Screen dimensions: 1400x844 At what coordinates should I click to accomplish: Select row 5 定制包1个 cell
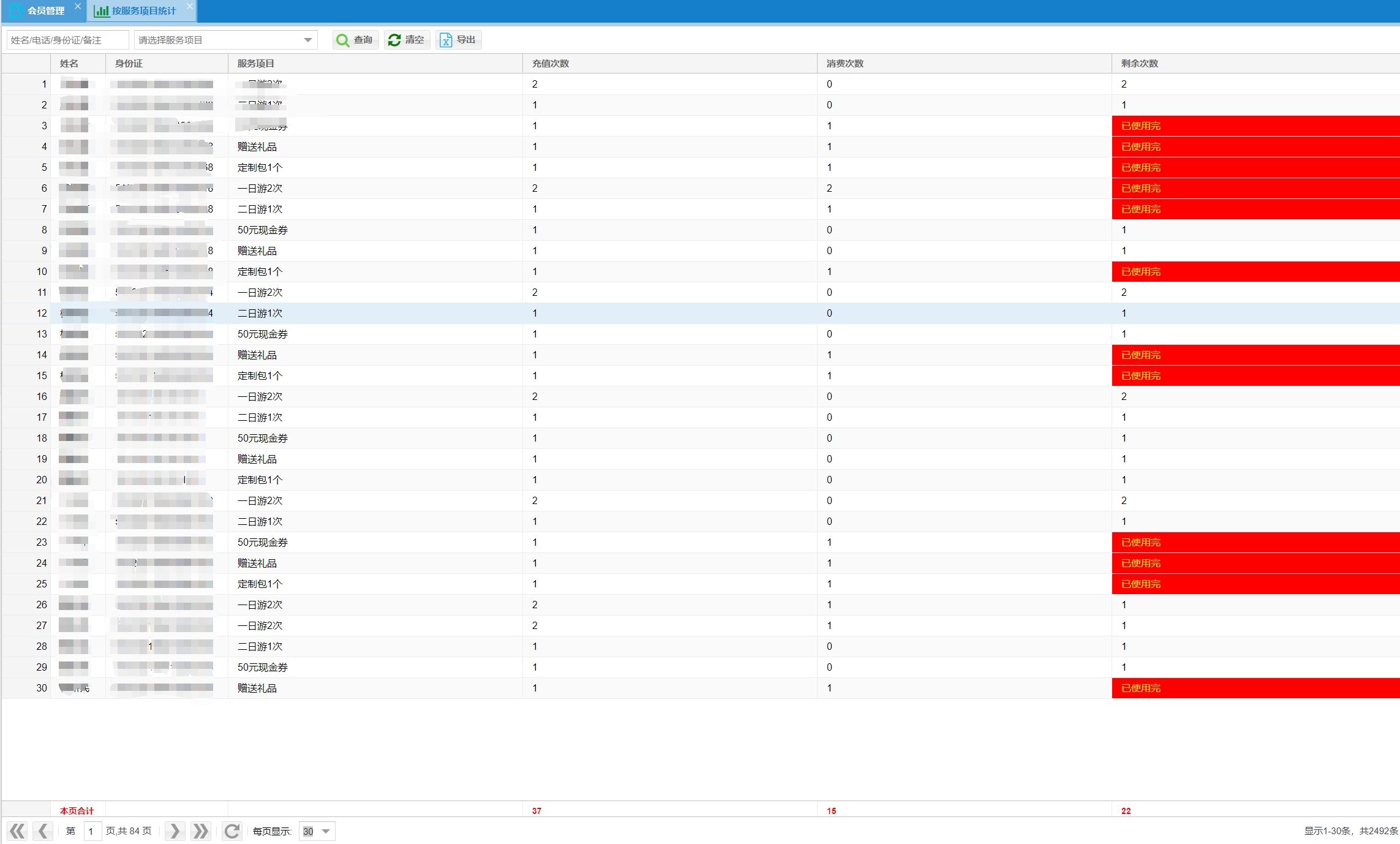[x=375, y=168]
